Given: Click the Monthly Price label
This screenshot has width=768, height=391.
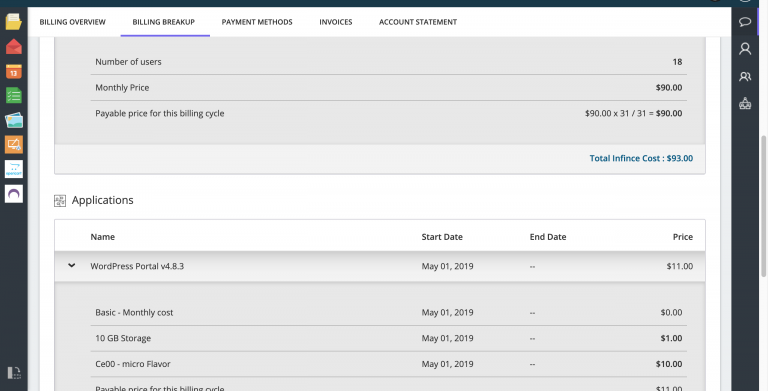Looking at the screenshot, I should pos(122,88).
